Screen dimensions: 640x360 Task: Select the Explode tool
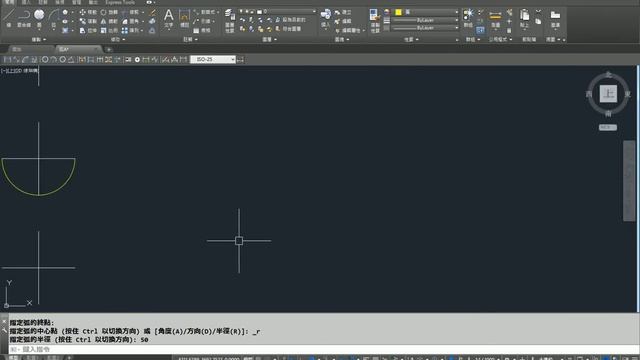click(x=152, y=21)
